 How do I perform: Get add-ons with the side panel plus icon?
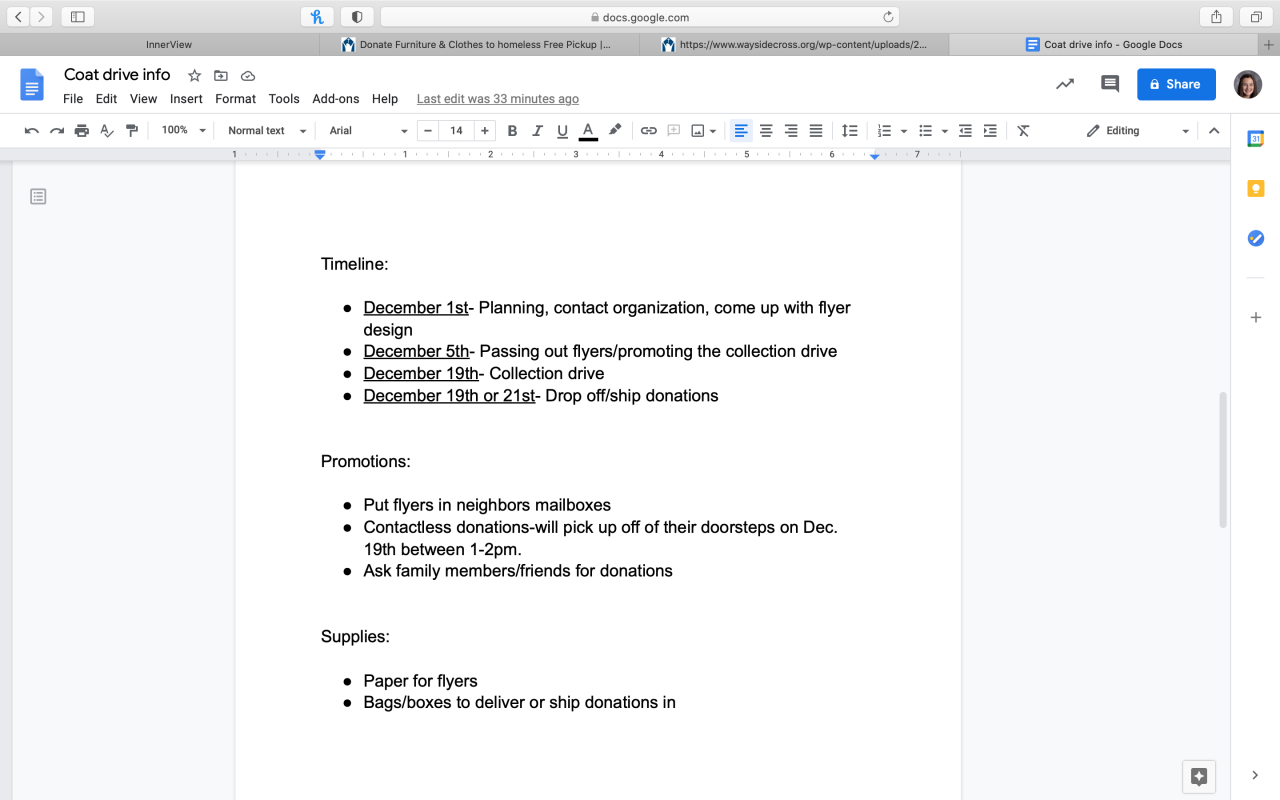click(x=1256, y=318)
